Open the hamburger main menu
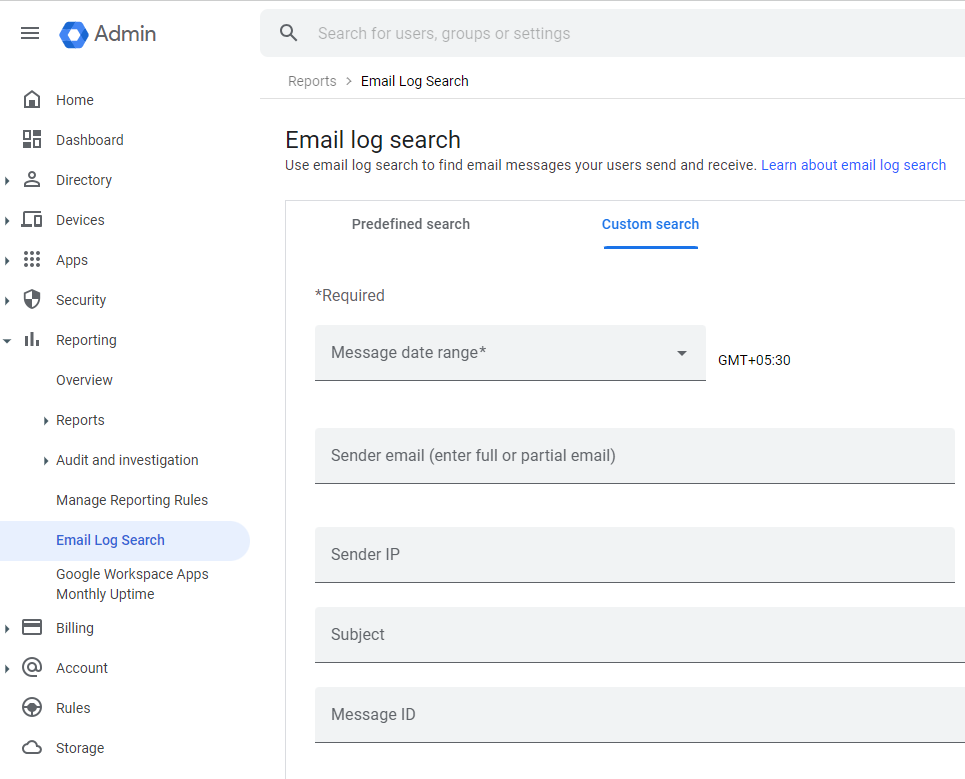 click(x=30, y=33)
